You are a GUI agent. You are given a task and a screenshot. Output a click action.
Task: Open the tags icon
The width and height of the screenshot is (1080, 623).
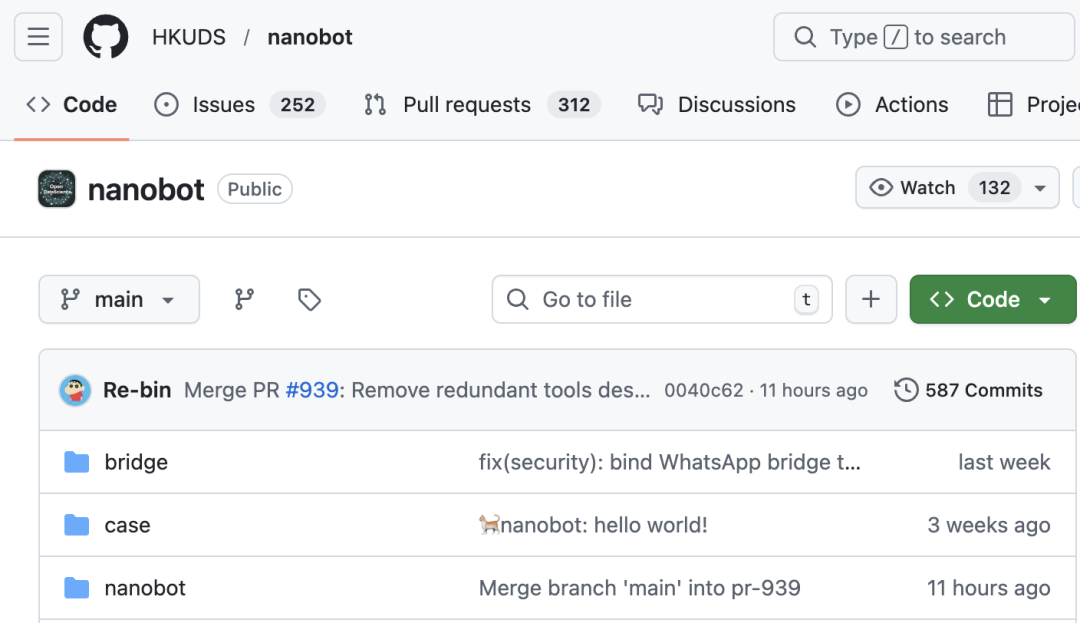point(309,300)
